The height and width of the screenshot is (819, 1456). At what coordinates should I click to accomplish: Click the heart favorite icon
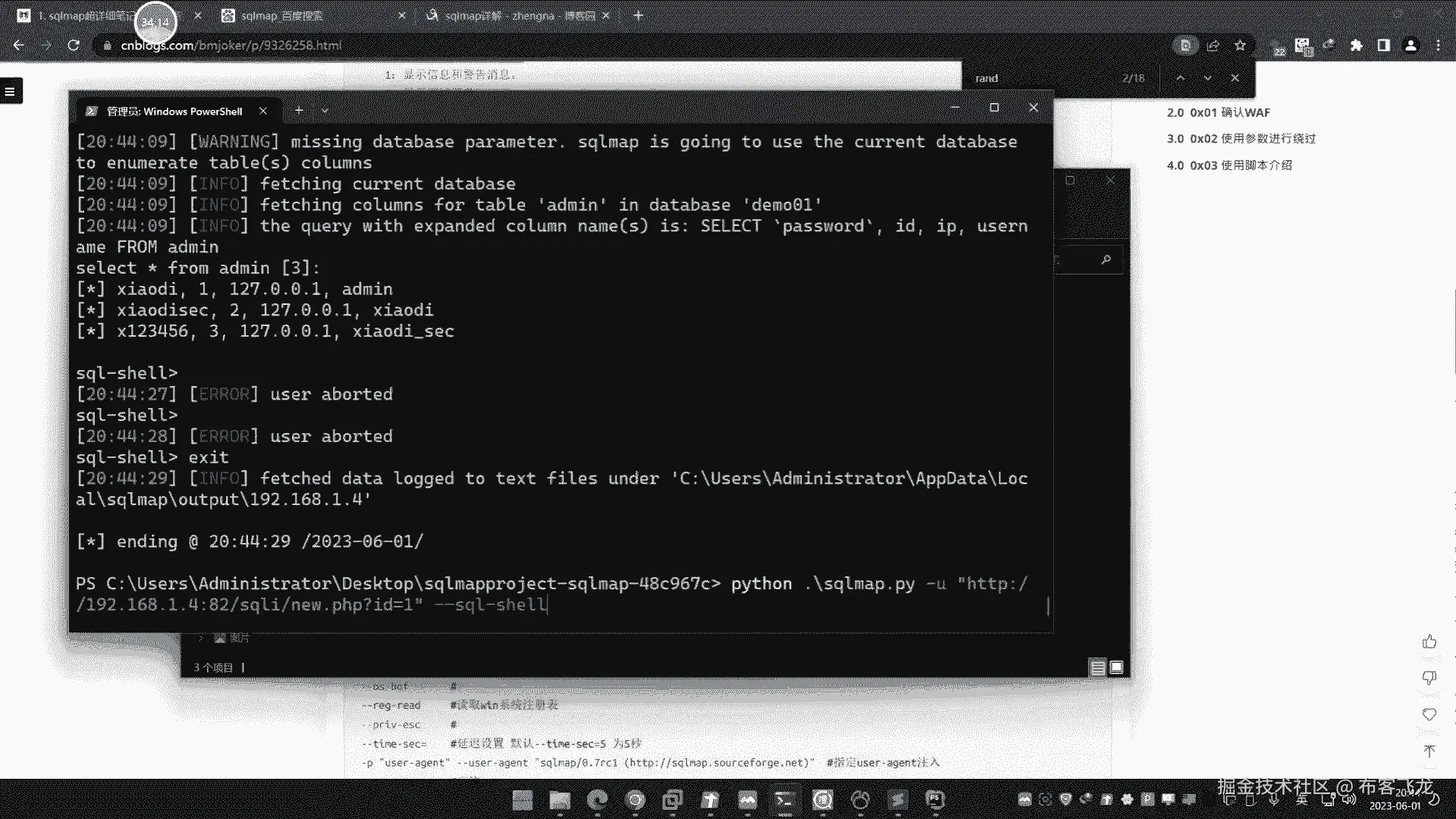click(1429, 714)
